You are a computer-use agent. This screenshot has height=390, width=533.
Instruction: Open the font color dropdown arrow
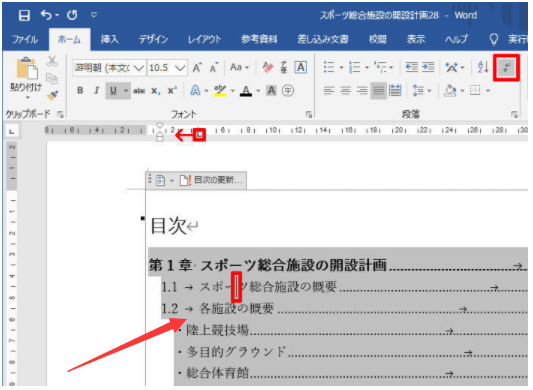(x=258, y=91)
